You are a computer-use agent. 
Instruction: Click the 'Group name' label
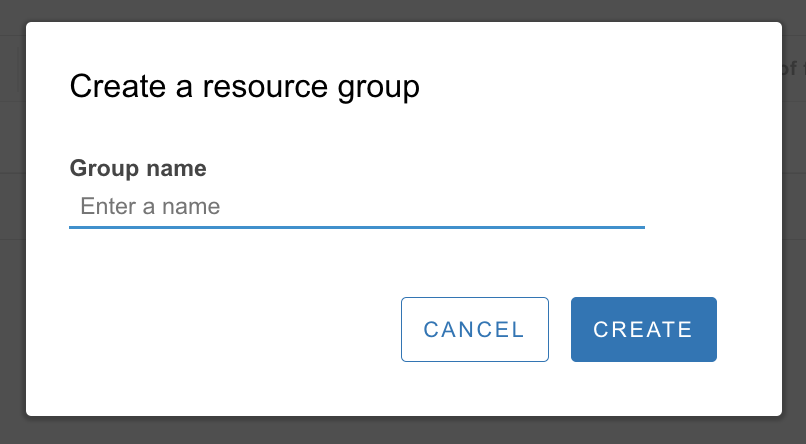pos(138,168)
